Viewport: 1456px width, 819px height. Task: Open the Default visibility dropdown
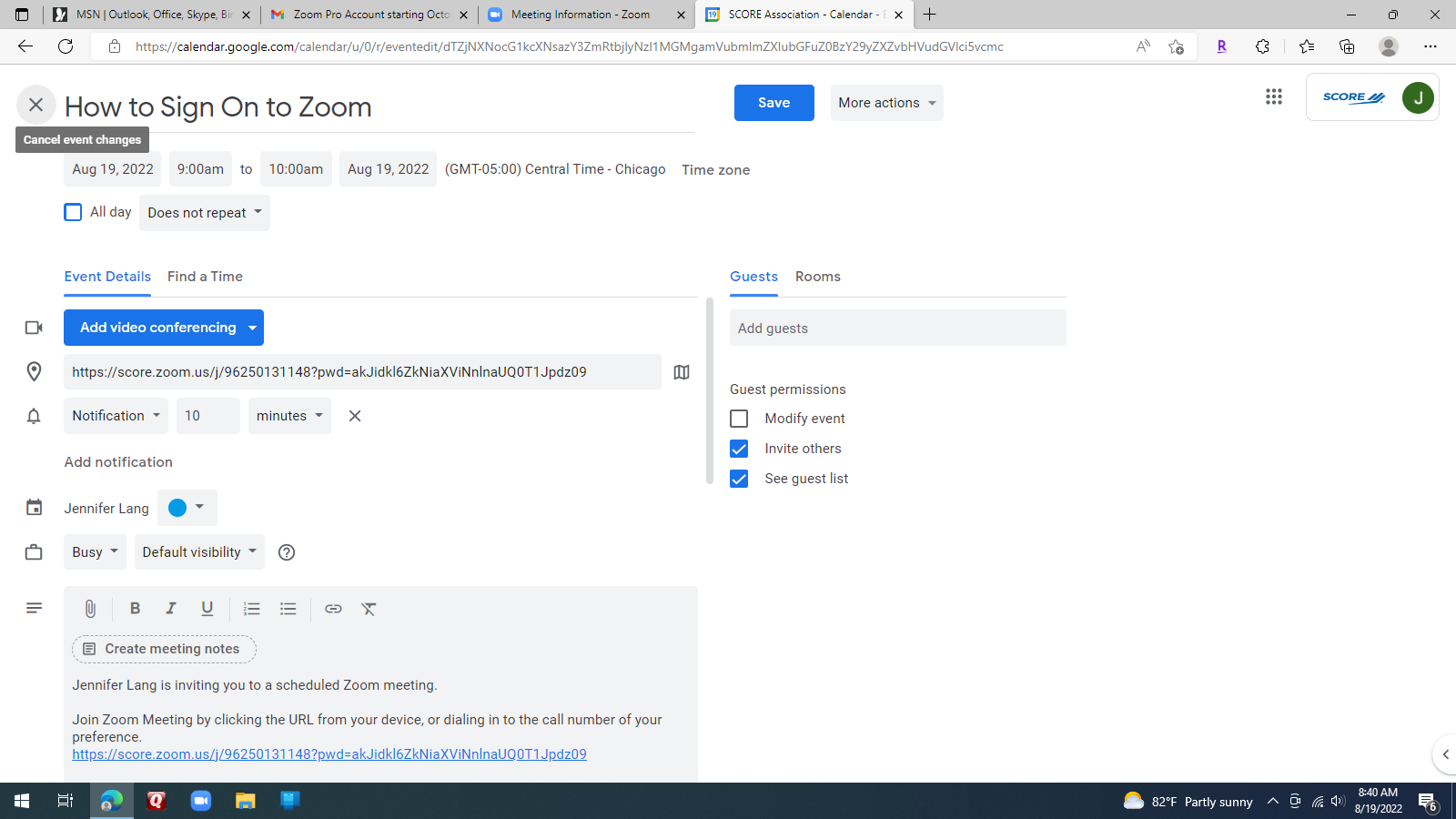pyautogui.click(x=199, y=552)
